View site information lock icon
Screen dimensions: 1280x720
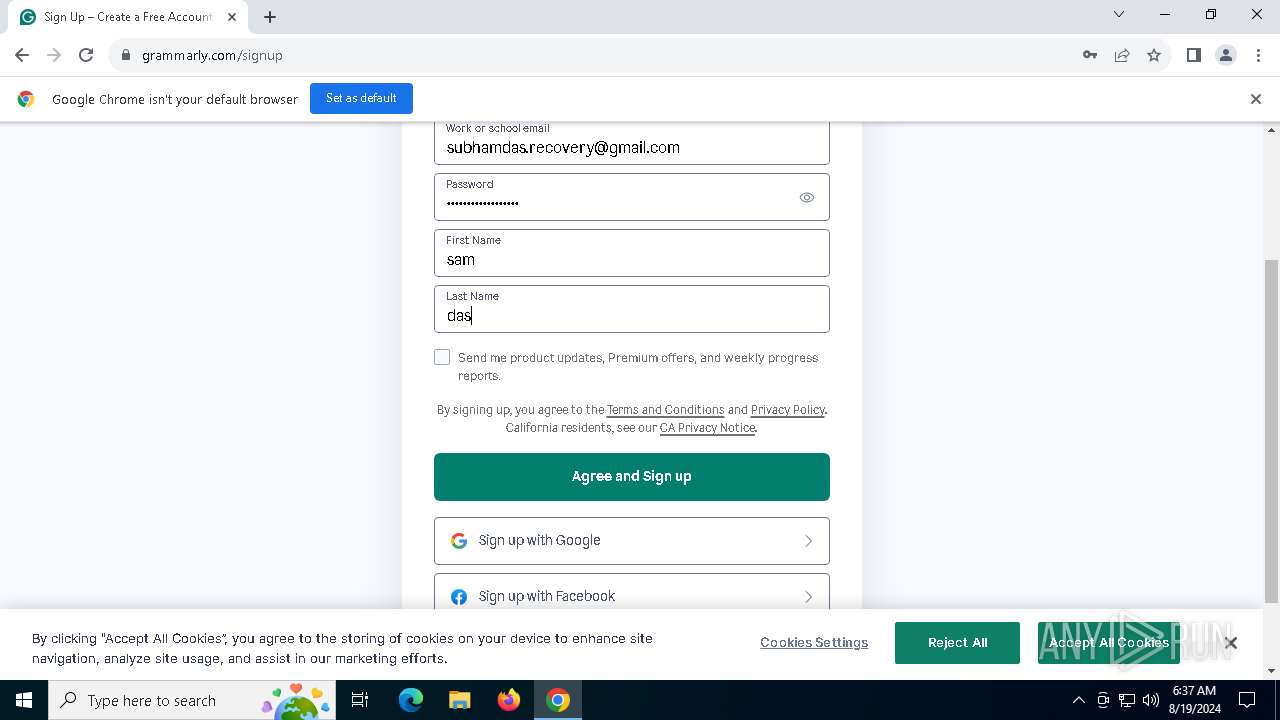[125, 55]
